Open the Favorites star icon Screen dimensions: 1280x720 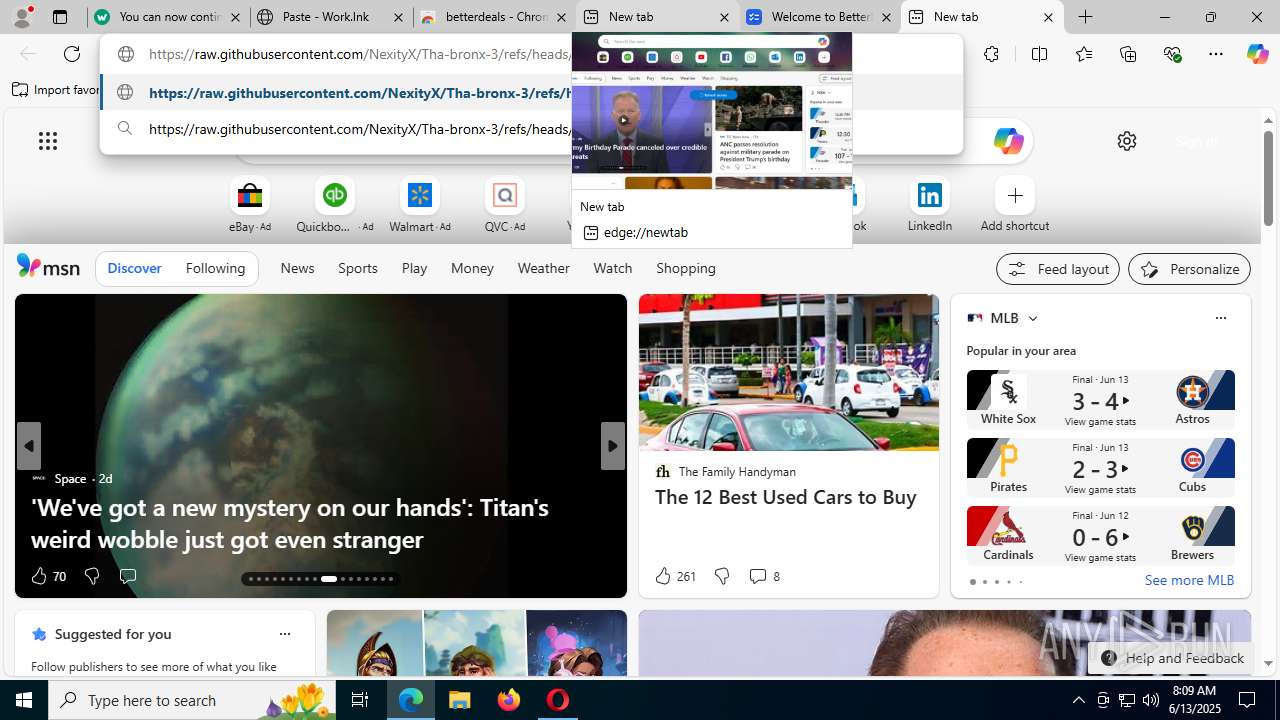1084,54
